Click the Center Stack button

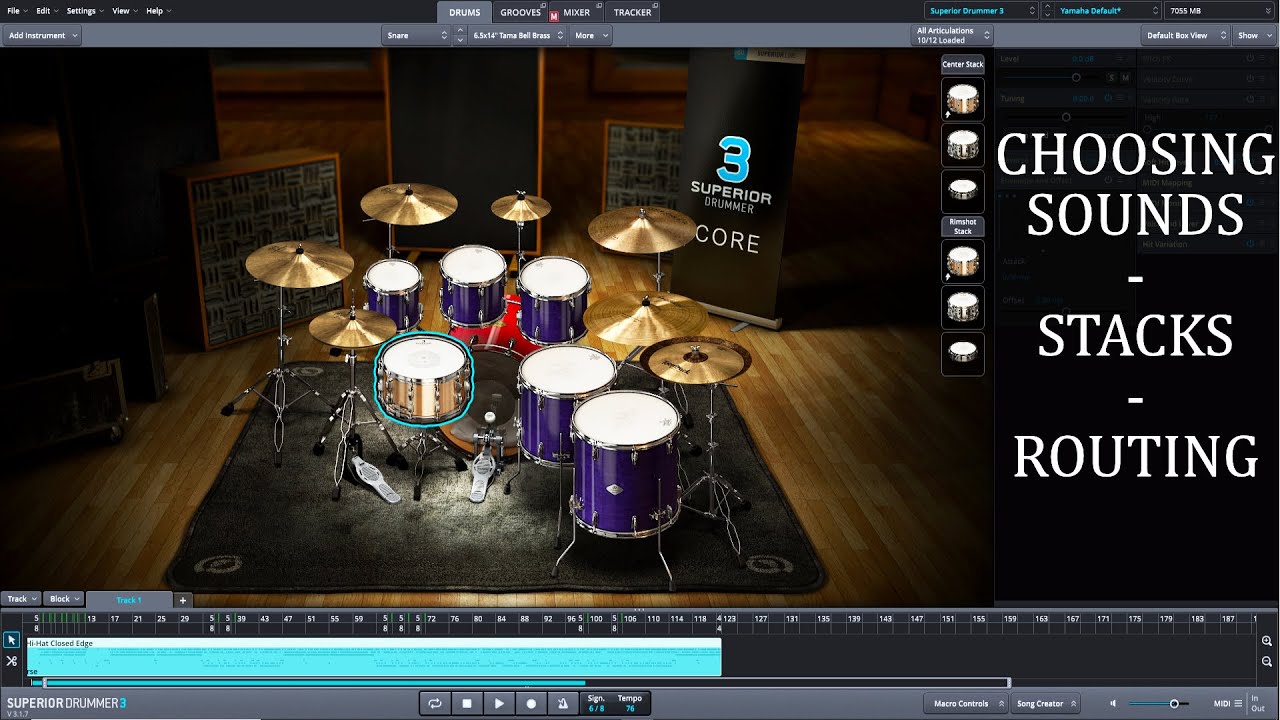click(963, 64)
